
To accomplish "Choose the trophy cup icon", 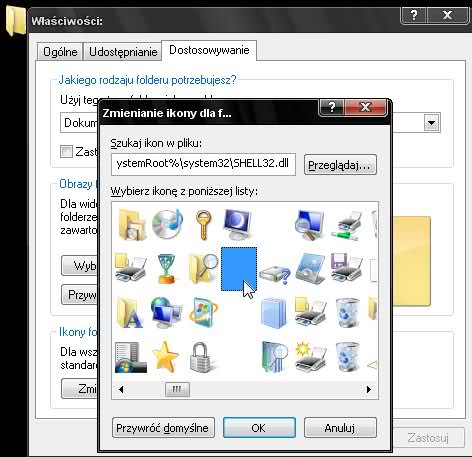I will tap(166, 269).
